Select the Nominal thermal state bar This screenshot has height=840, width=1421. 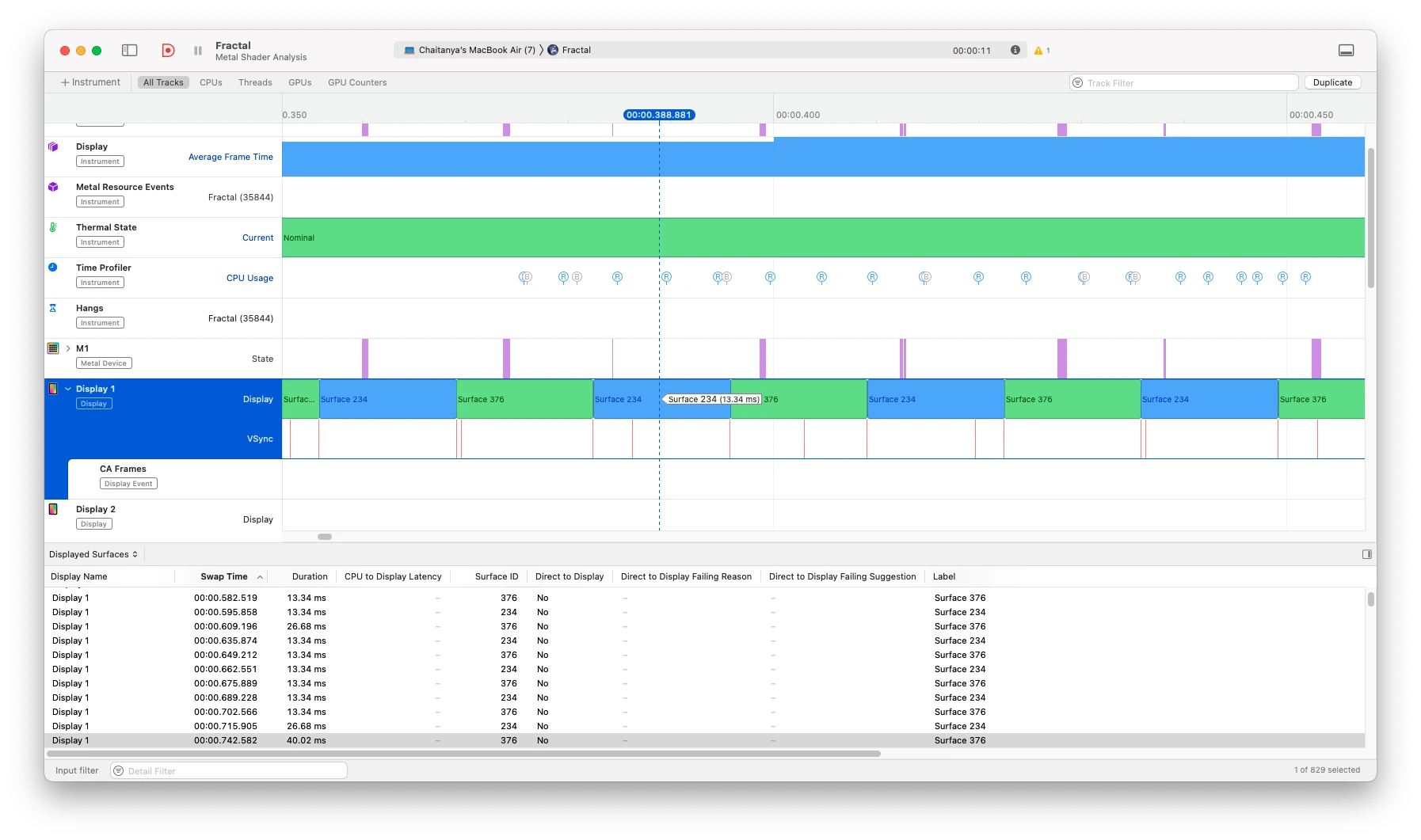823,238
